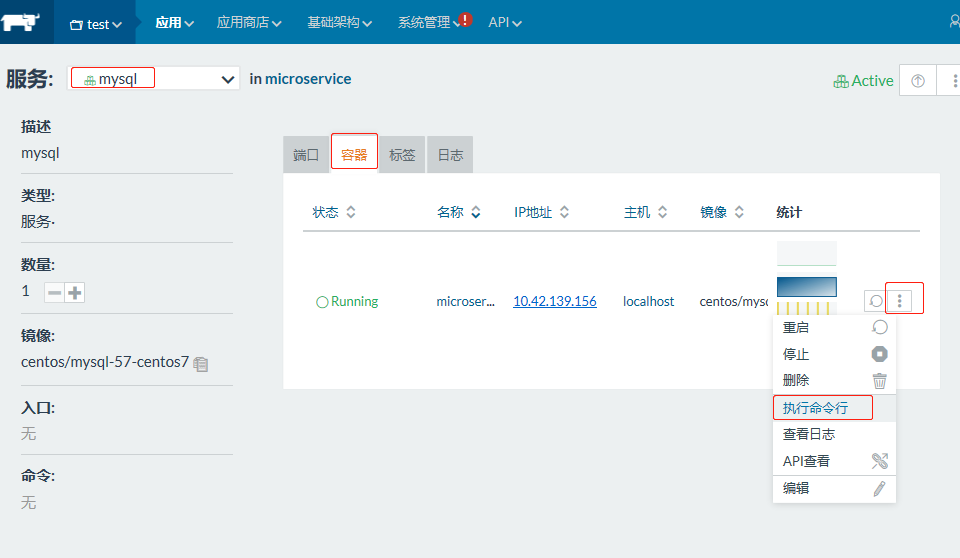Screen dimensions: 960x558
Task: Sort containers by 镜像 column
Action: [722, 213]
